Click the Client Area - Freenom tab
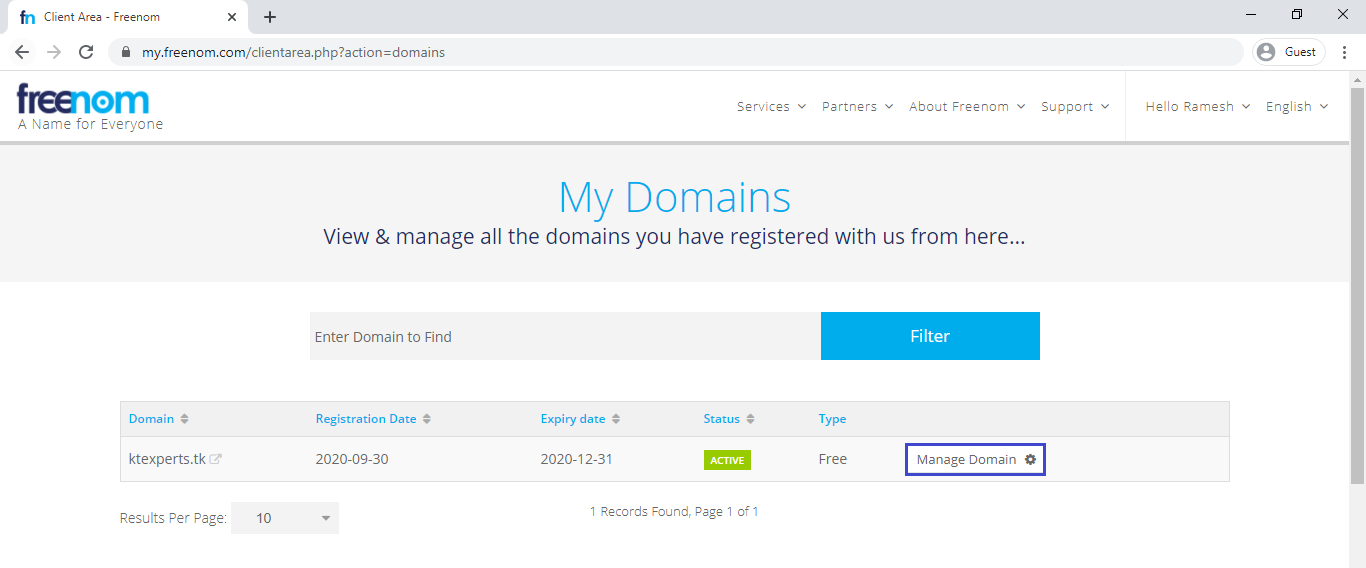The image size is (1366, 568). coord(127,17)
